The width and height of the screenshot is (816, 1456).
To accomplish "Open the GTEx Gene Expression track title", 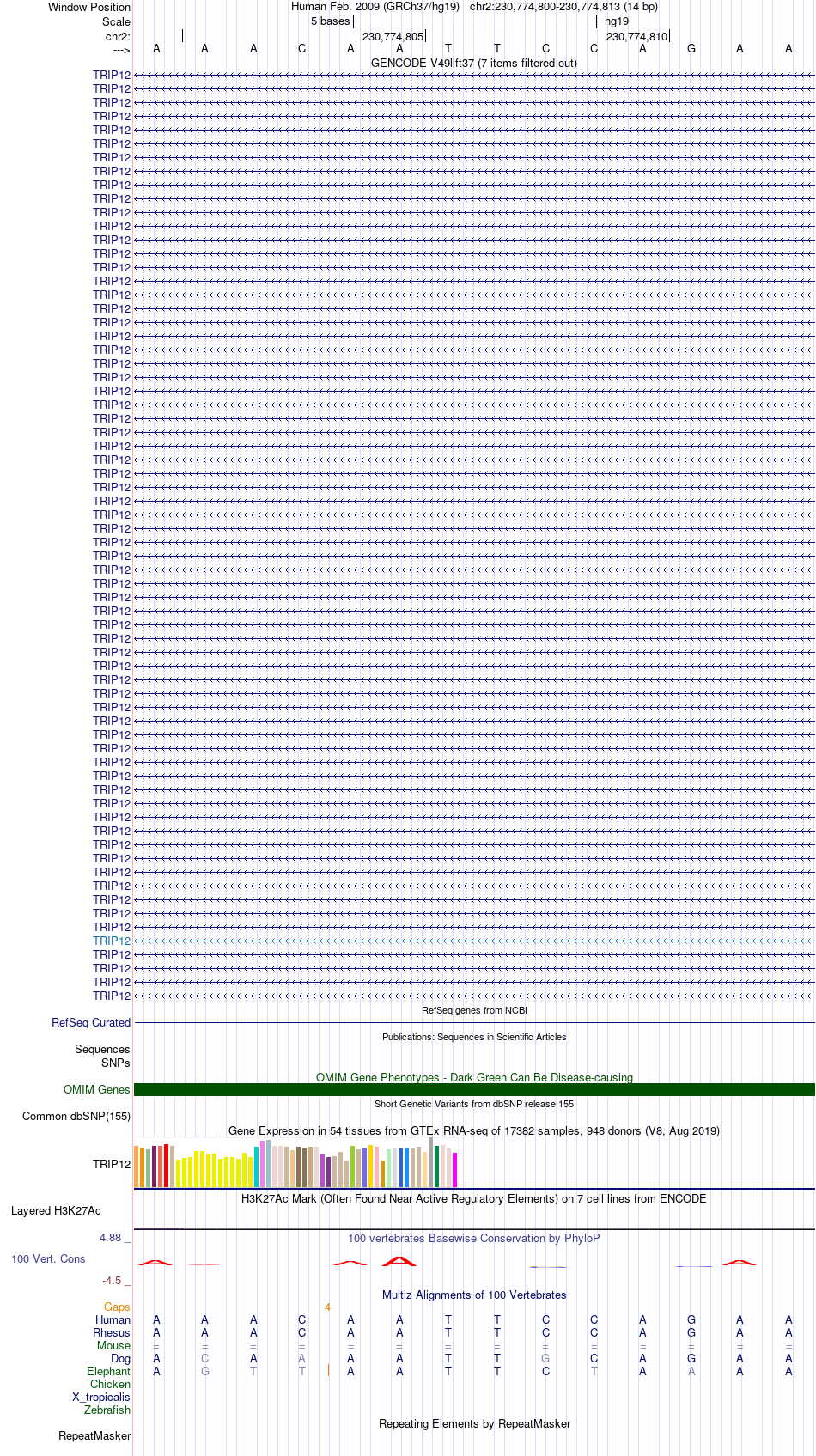I will tap(474, 1130).
